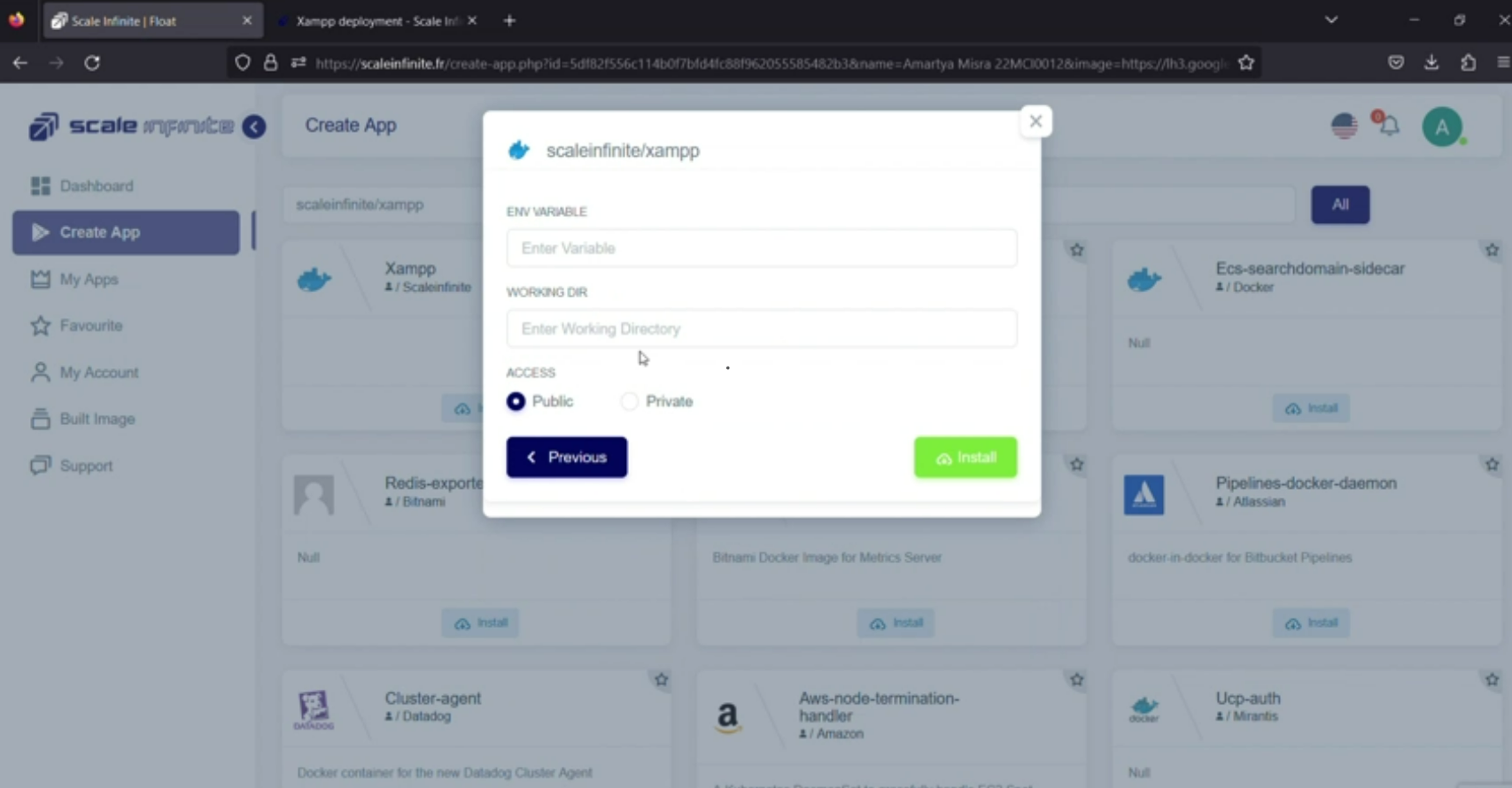
Task: Click the docker icon in dialog header
Action: click(519, 151)
